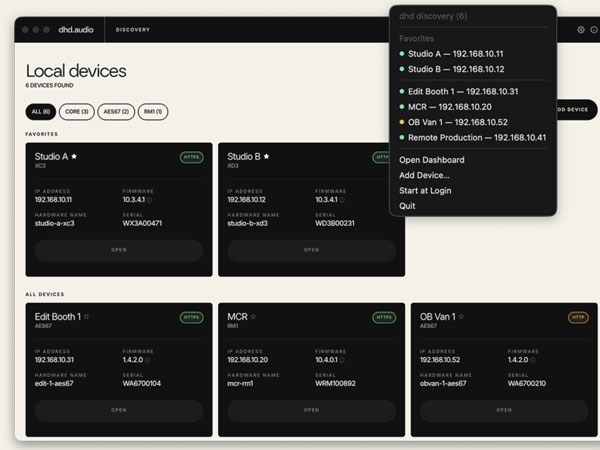Choose MCR — 192.168.10.20 in menu

click(x=473, y=107)
